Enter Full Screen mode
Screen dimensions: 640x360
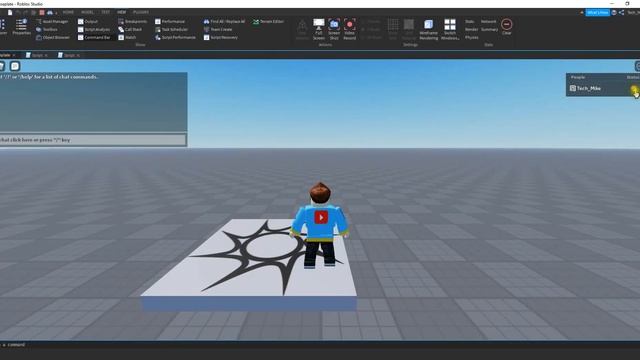point(319,29)
